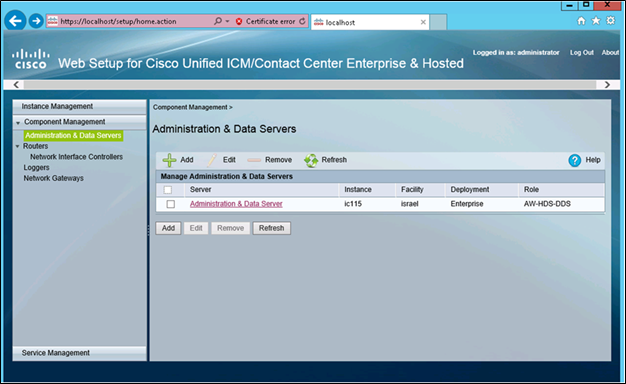This screenshot has width=626, height=384.
Task: Open the address bar autocomplete dropdown arrow
Action: [228, 21]
